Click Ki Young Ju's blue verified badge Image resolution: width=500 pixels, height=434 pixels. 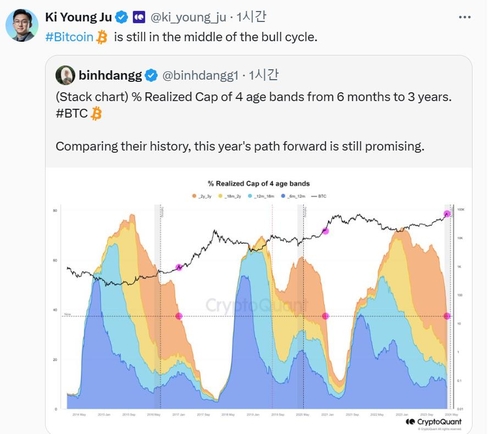(122, 17)
